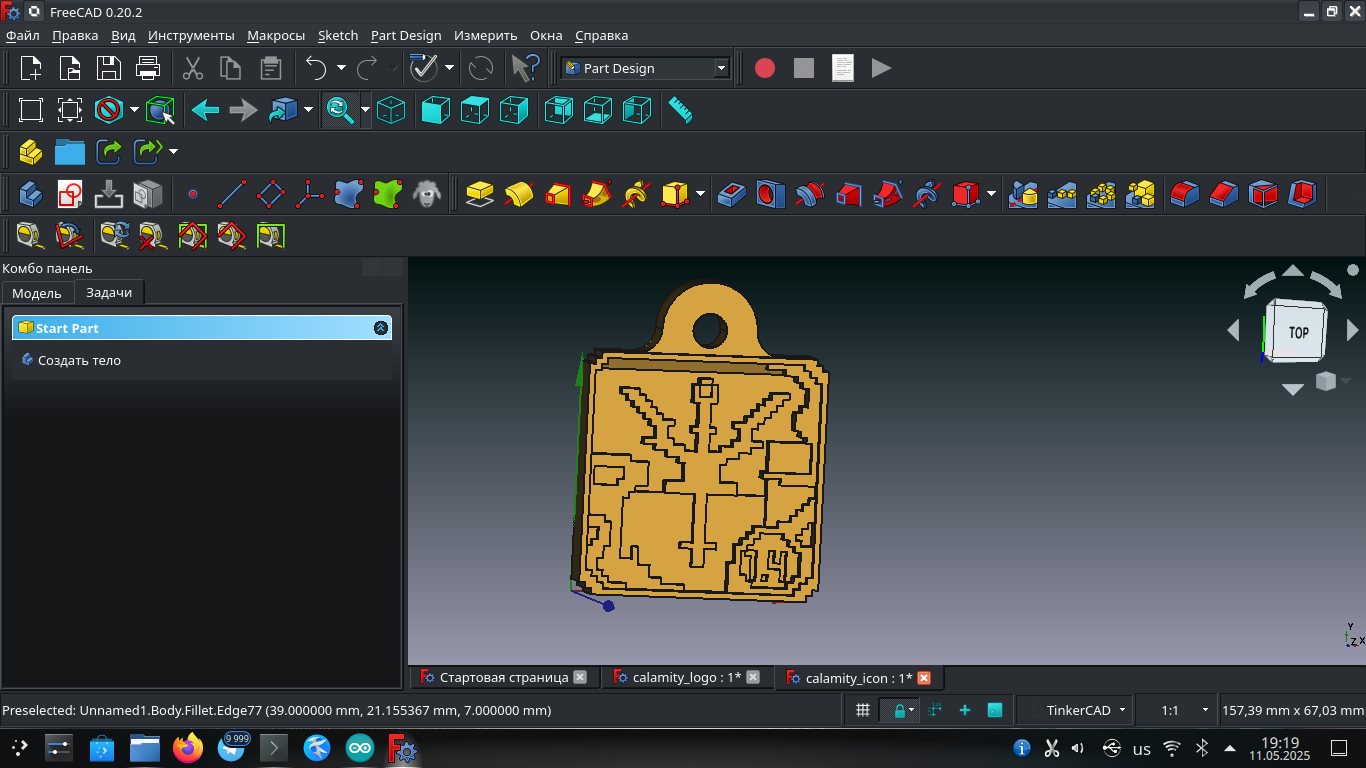Click the What's This help cursor icon
The width and height of the screenshot is (1366, 768).
point(525,68)
